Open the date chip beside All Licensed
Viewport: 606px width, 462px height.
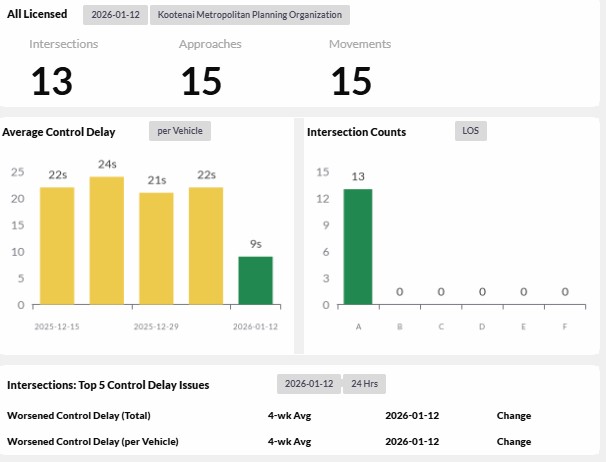(115, 15)
